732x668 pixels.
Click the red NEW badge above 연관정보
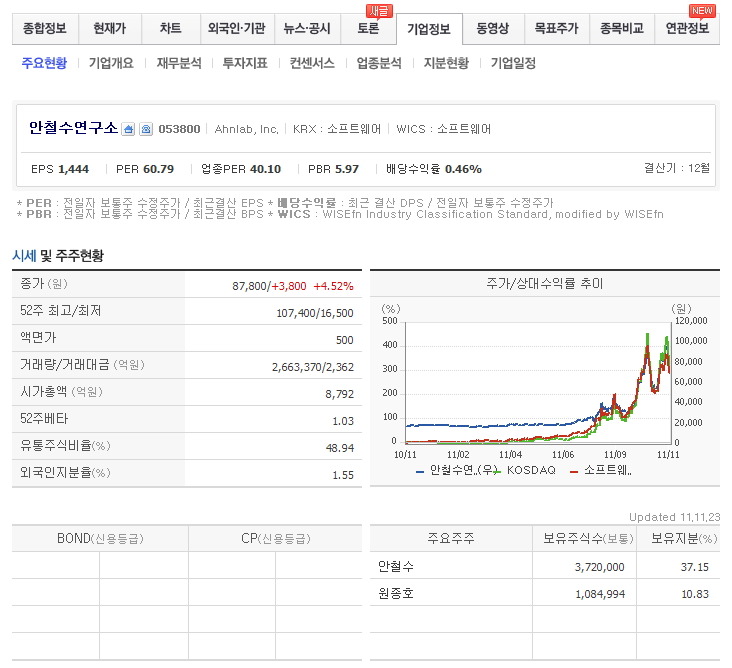pyautogui.click(x=703, y=10)
